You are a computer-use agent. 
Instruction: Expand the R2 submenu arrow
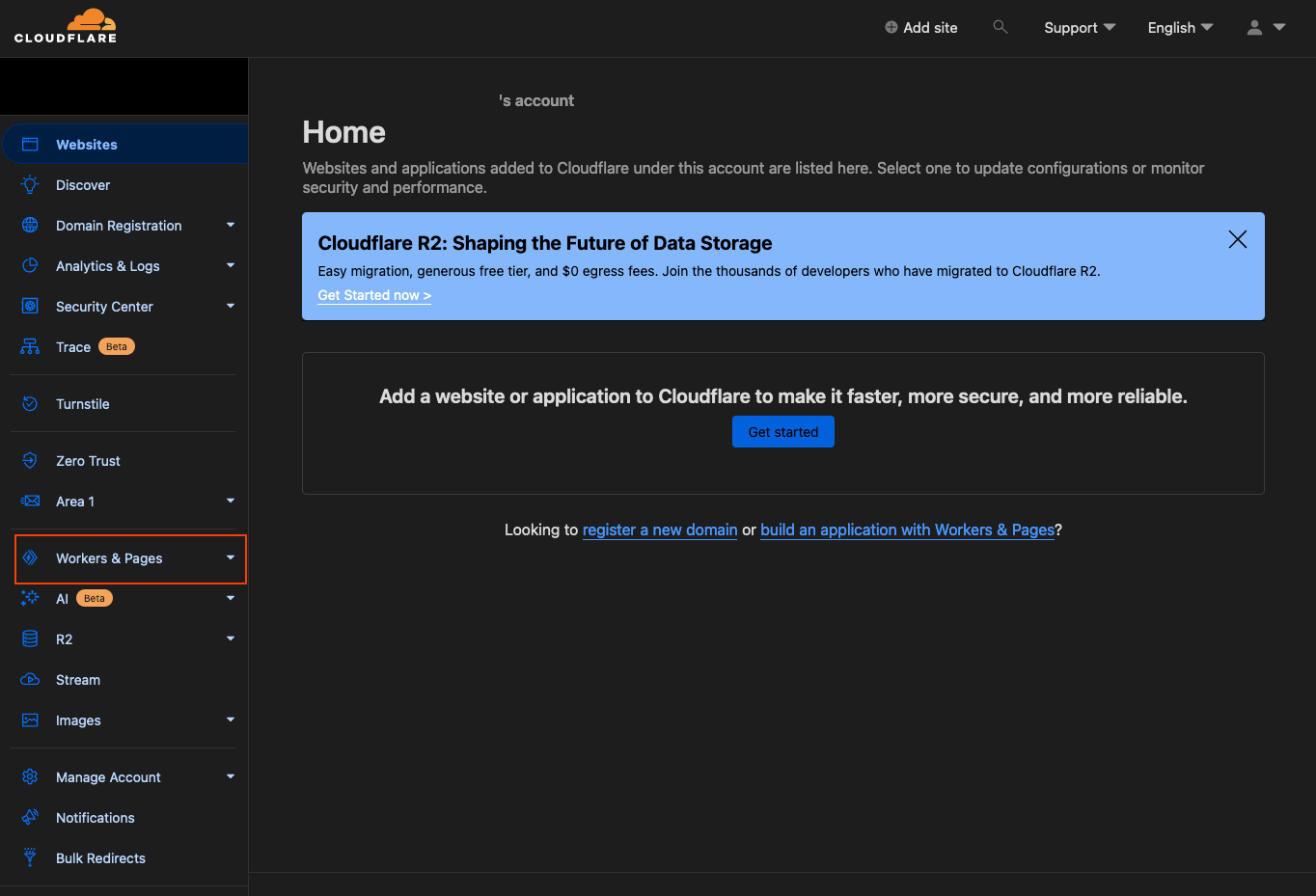[231, 639]
